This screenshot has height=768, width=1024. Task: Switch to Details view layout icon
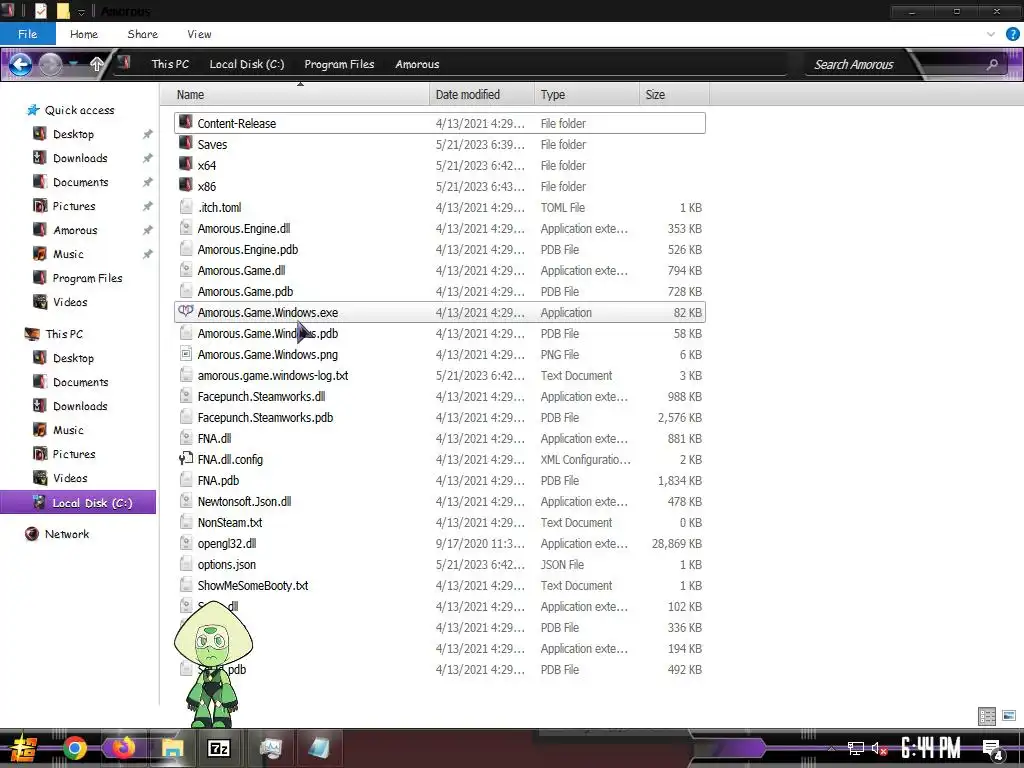(987, 716)
